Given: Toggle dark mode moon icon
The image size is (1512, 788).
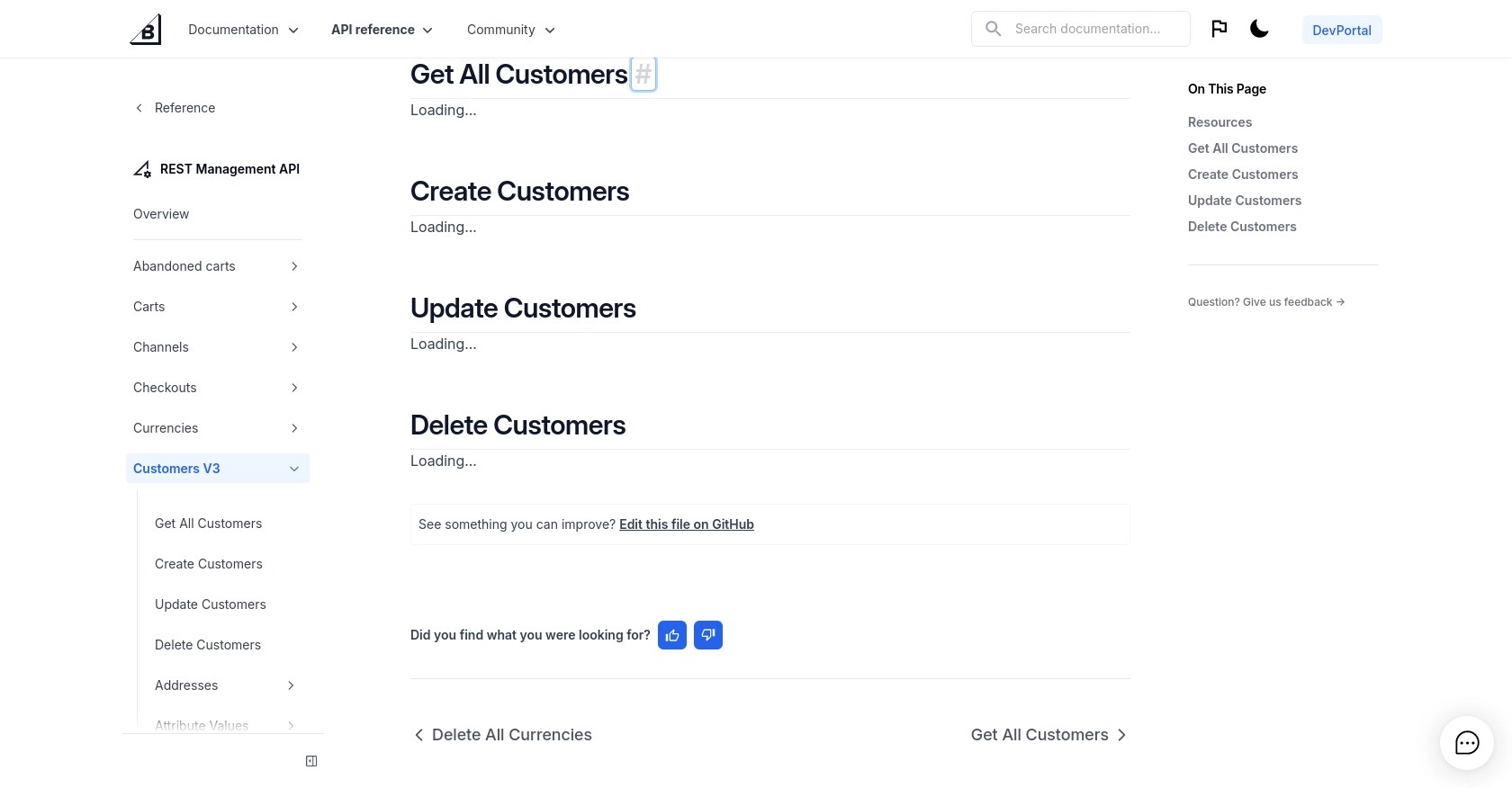Looking at the screenshot, I should [1259, 29].
